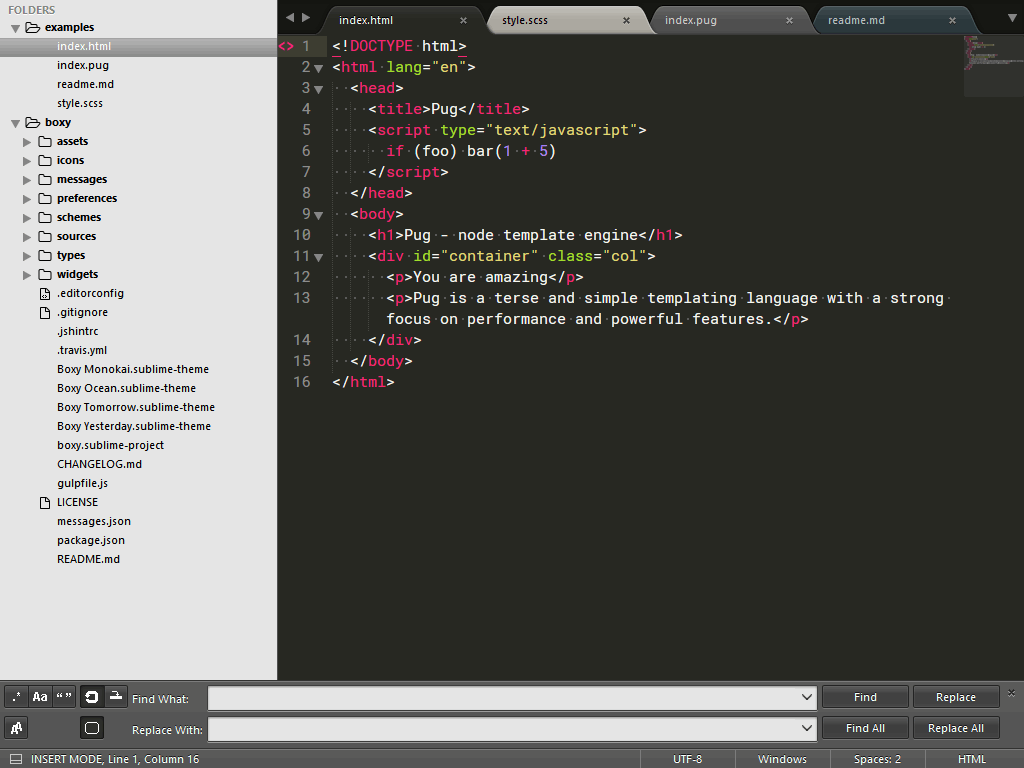This screenshot has width=1024, height=768.
Task: Toggle wrap-around search button
Action: pos(92,697)
